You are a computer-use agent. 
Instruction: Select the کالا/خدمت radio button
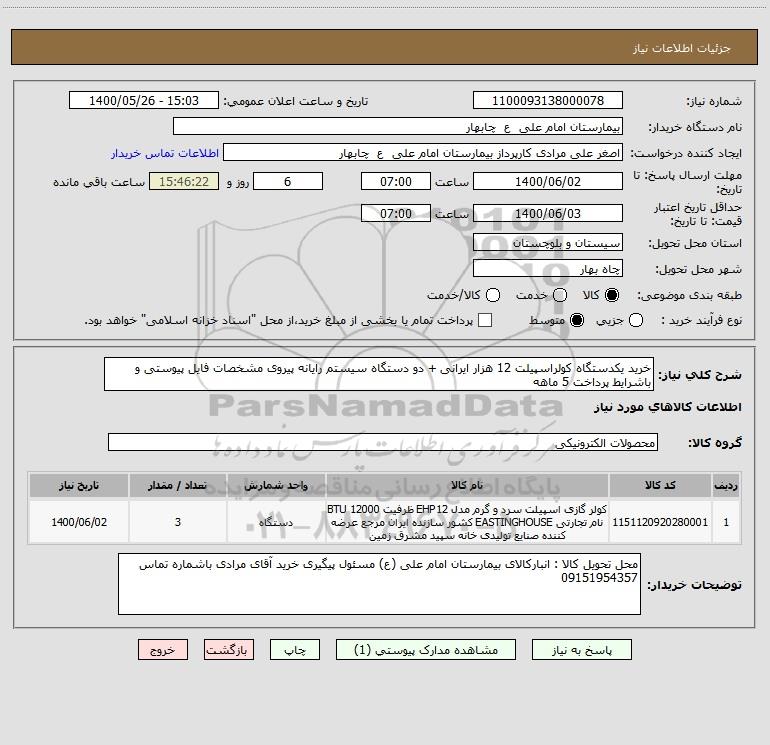tap(493, 295)
